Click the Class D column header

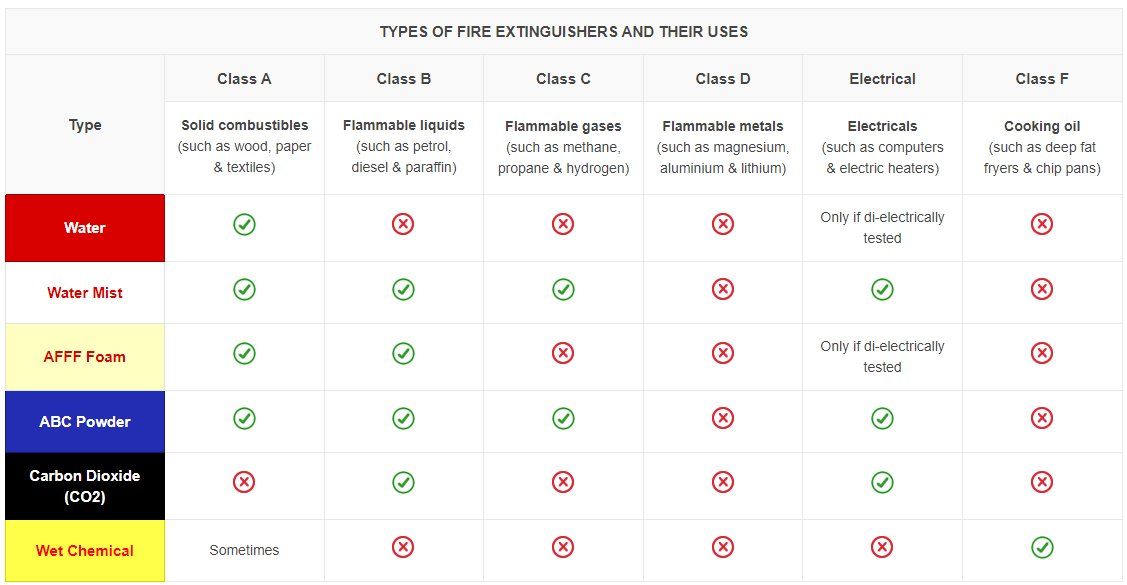(x=722, y=78)
